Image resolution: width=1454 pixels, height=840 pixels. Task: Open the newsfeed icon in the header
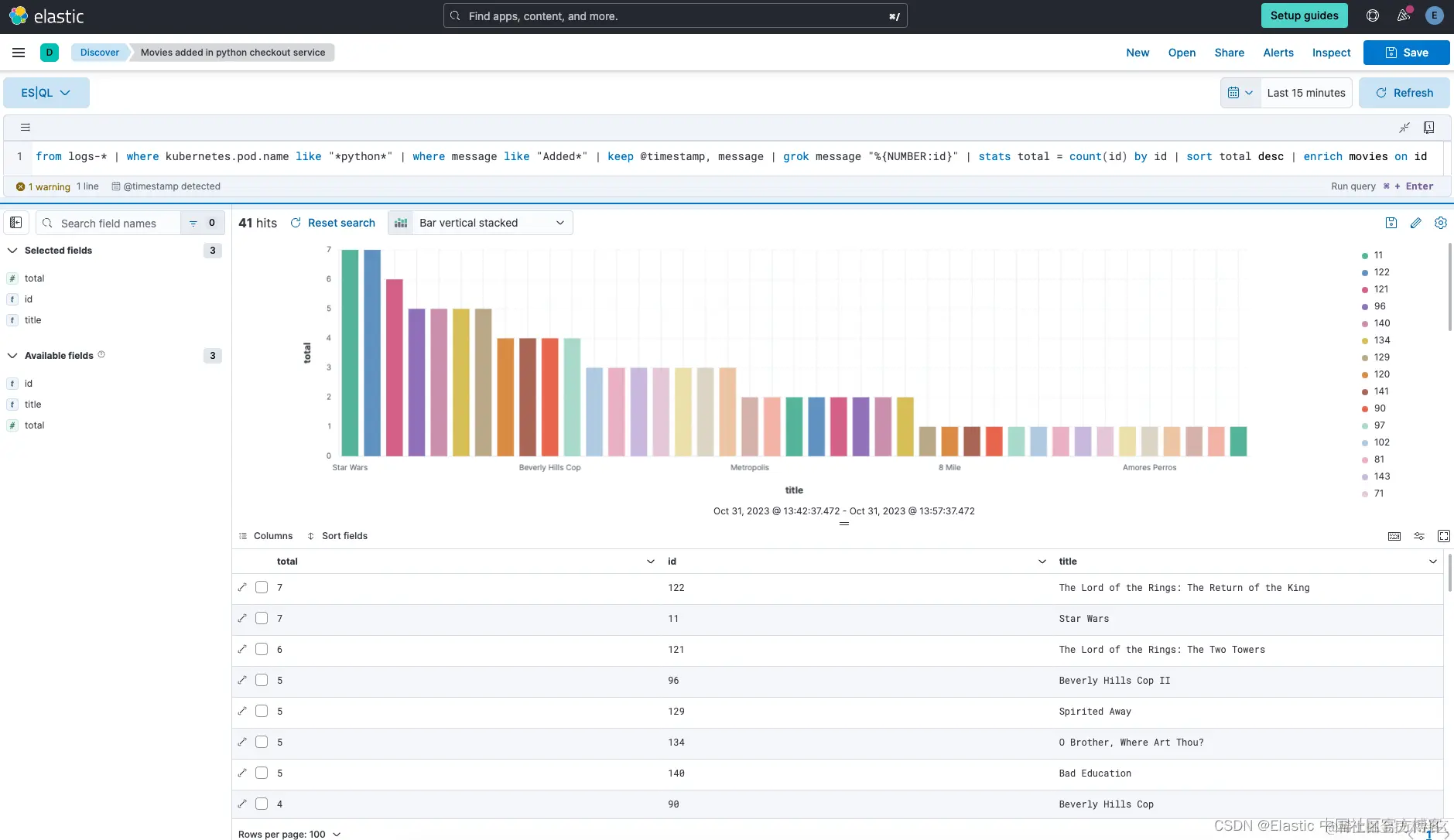tap(1404, 15)
